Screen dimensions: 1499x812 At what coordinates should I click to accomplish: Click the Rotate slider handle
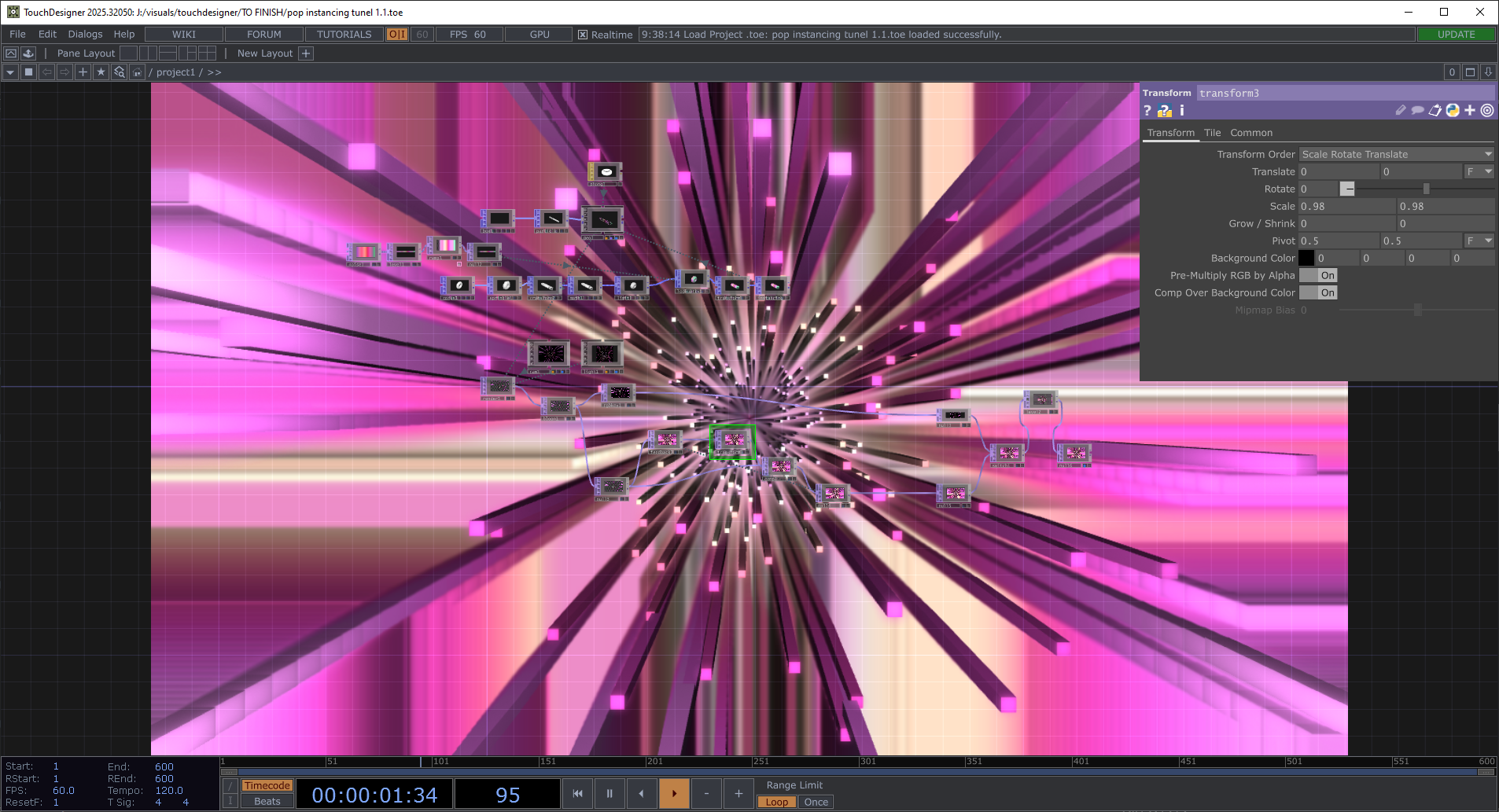point(1426,189)
